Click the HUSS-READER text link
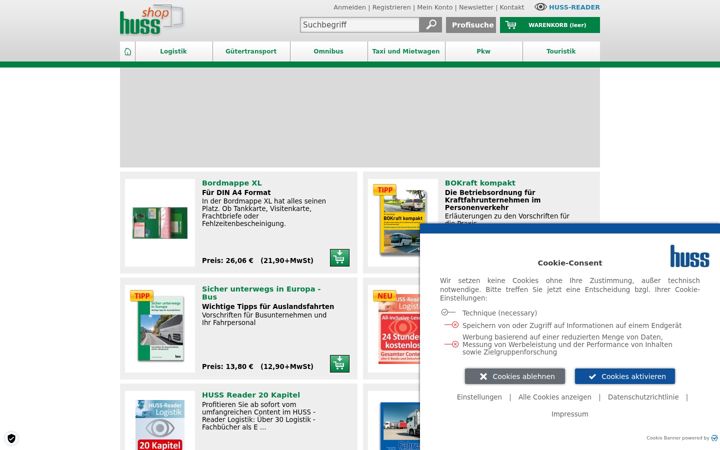This screenshot has width=720, height=450. click(574, 7)
